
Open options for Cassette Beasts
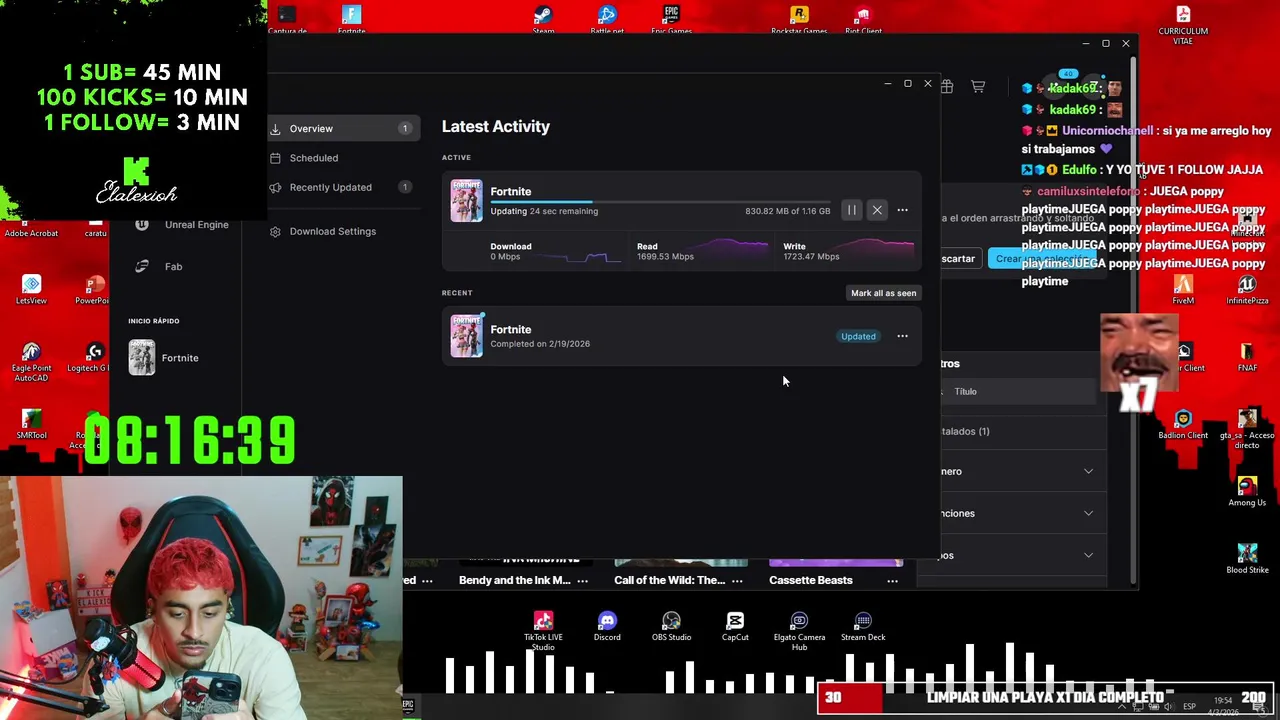click(x=892, y=580)
